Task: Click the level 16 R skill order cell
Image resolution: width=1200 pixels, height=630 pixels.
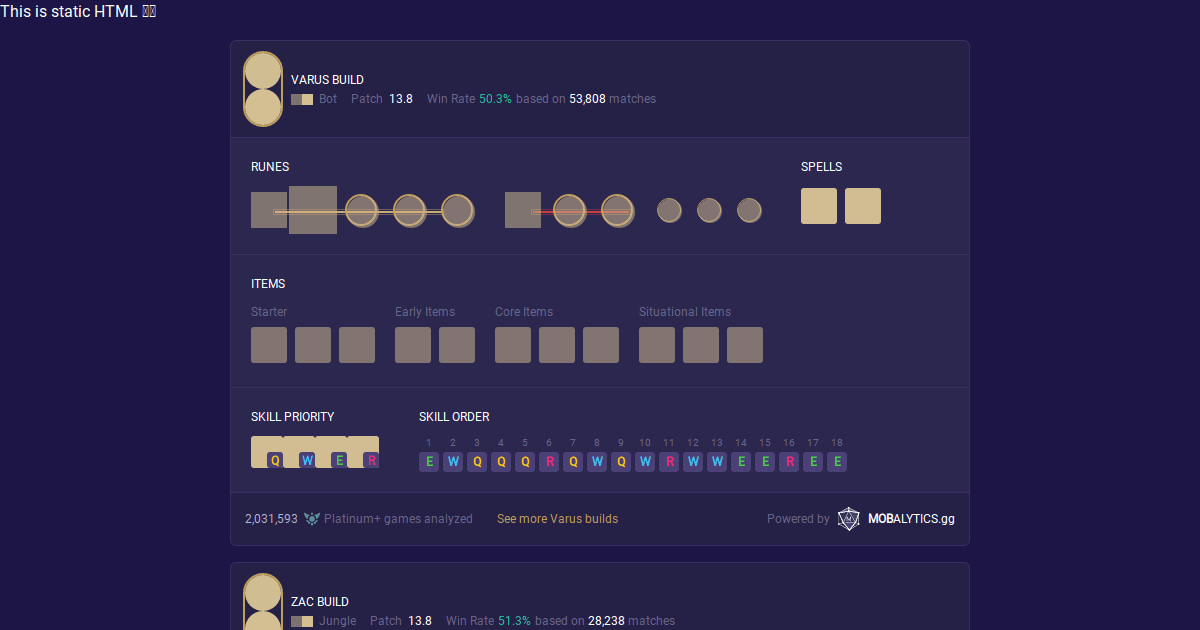Action: (x=789, y=462)
